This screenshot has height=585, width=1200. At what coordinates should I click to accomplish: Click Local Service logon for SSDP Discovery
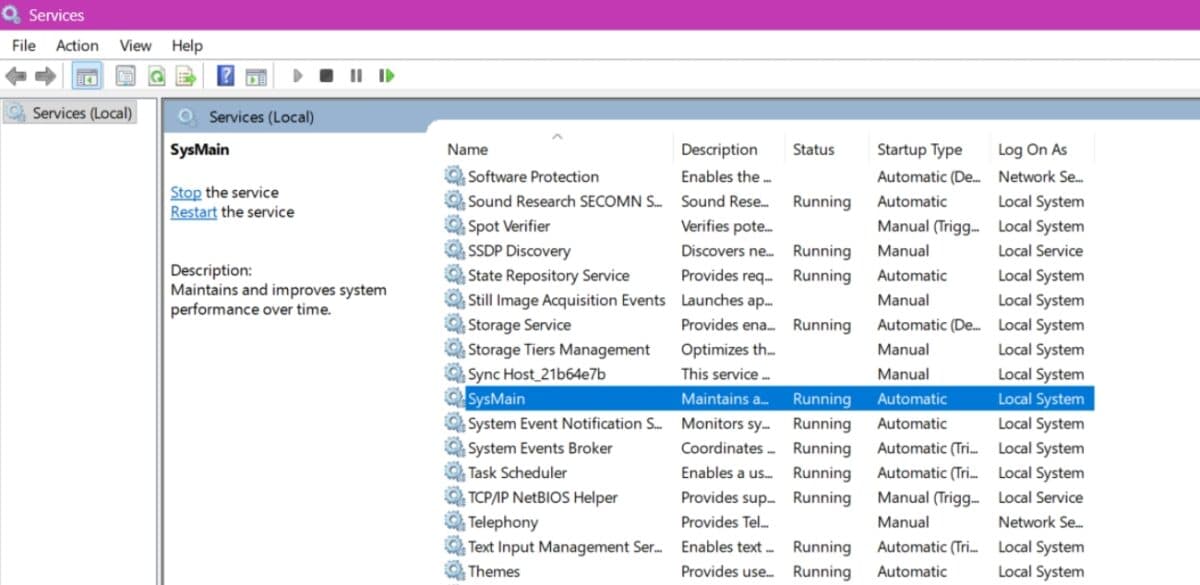pyautogui.click(x=1040, y=250)
